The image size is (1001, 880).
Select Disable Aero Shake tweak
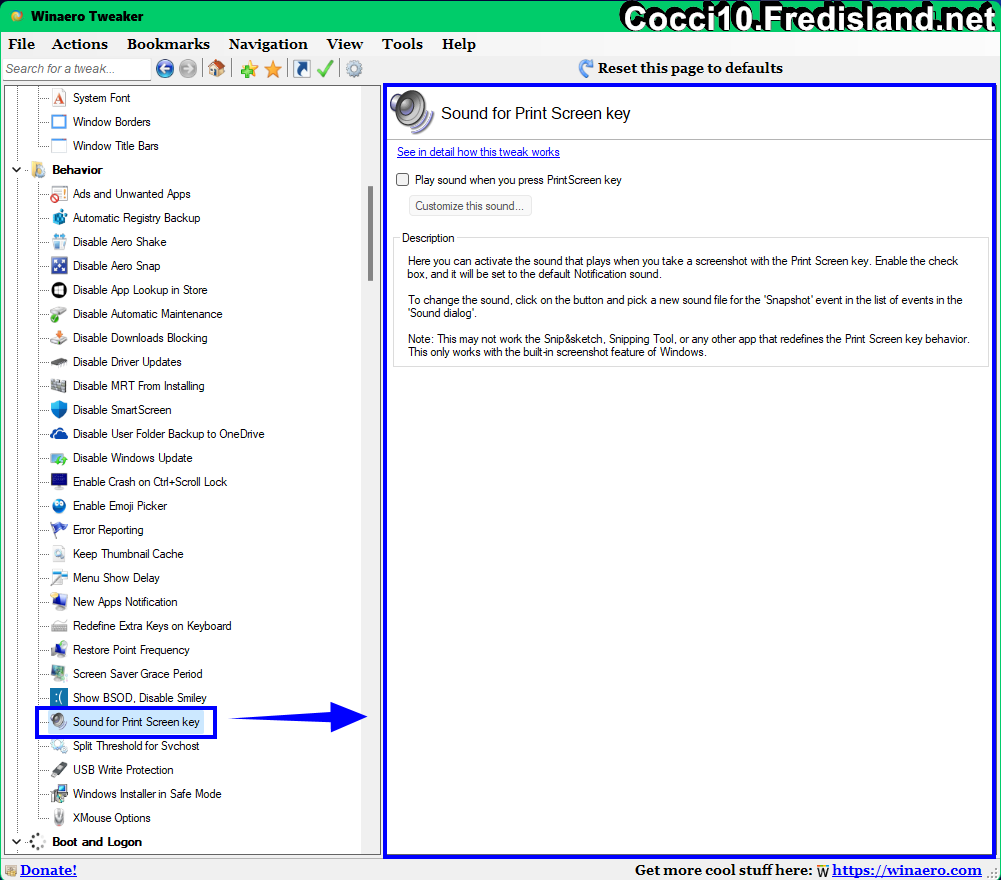tap(119, 242)
